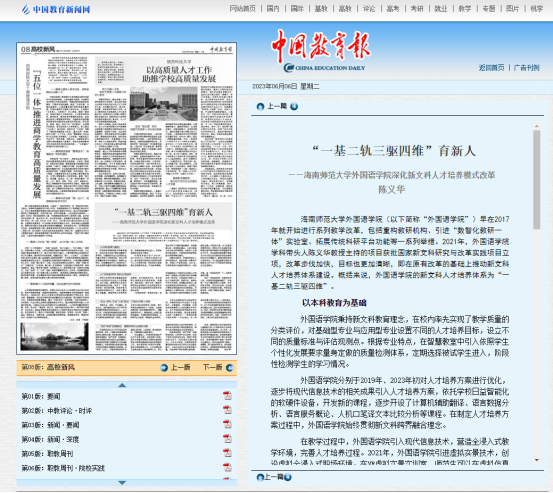The width and height of the screenshot is (553, 493).
Task: Go to previous page via 上一版
Action: [181, 368]
